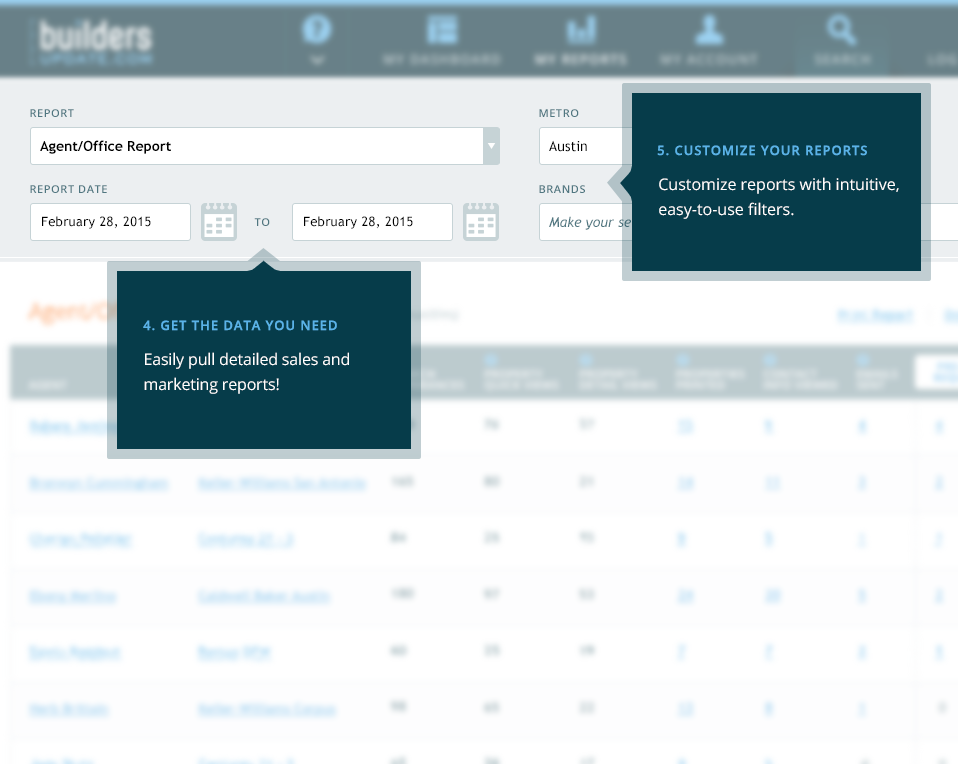Expand the chevron under the help icon
Viewport: 958px width, 764px height.
click(x=318, y=58)
